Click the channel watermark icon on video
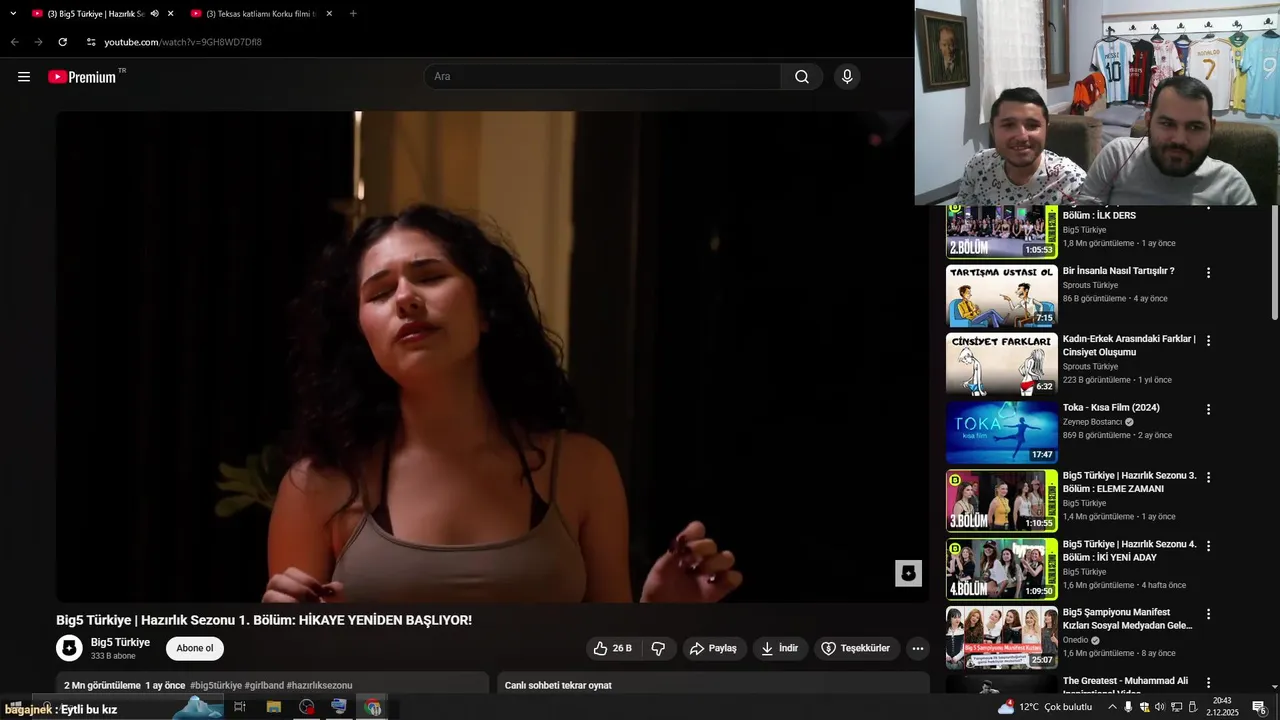The height and width of the screenshot is (720, 1280). click(908, 573)
